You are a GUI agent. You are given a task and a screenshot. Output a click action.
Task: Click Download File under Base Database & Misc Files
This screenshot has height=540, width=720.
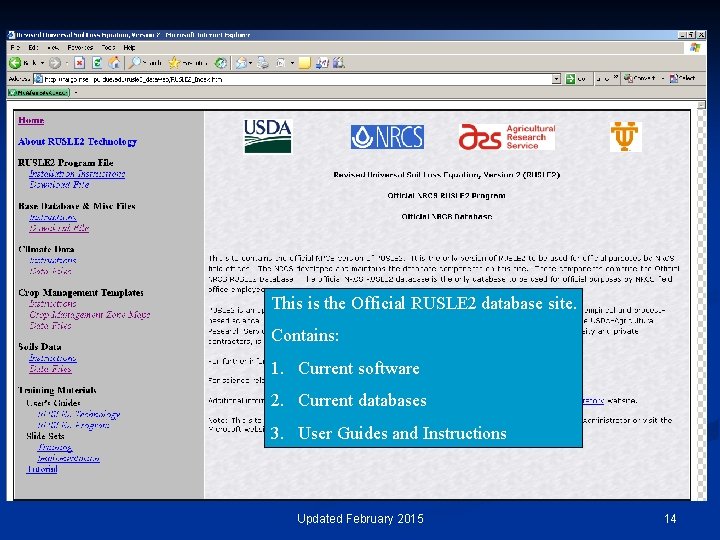59,228
